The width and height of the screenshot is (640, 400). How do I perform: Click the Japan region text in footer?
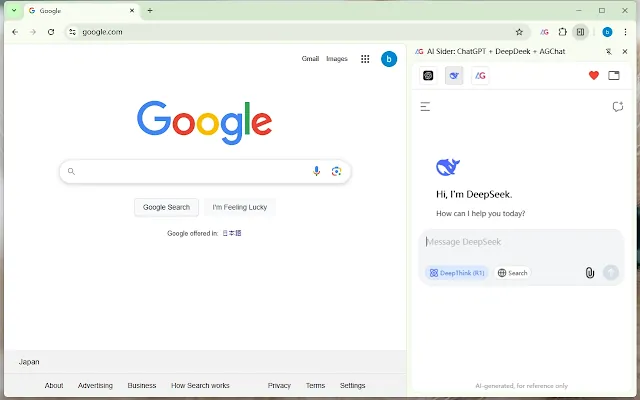29,362
